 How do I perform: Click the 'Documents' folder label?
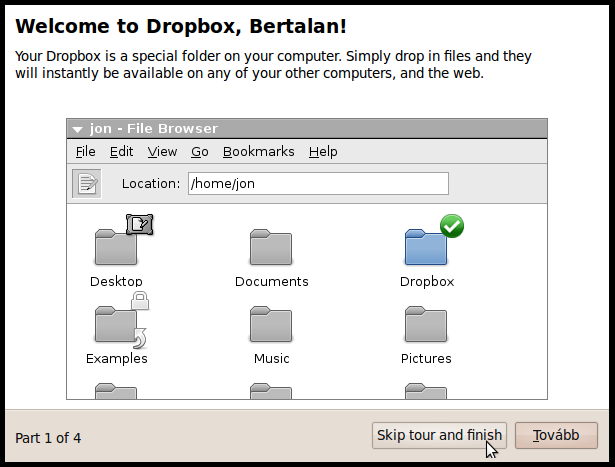(x=271, y=282)
